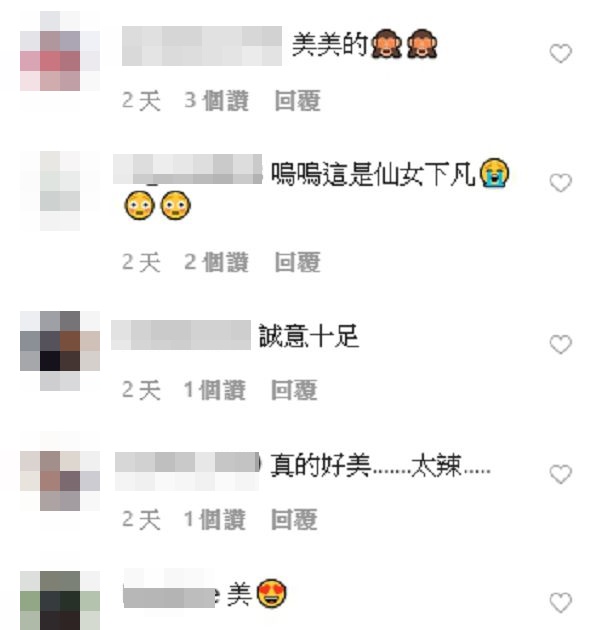Reply to the 誠意十足 comment
This screenshot has width=616, height=630.
295,390
